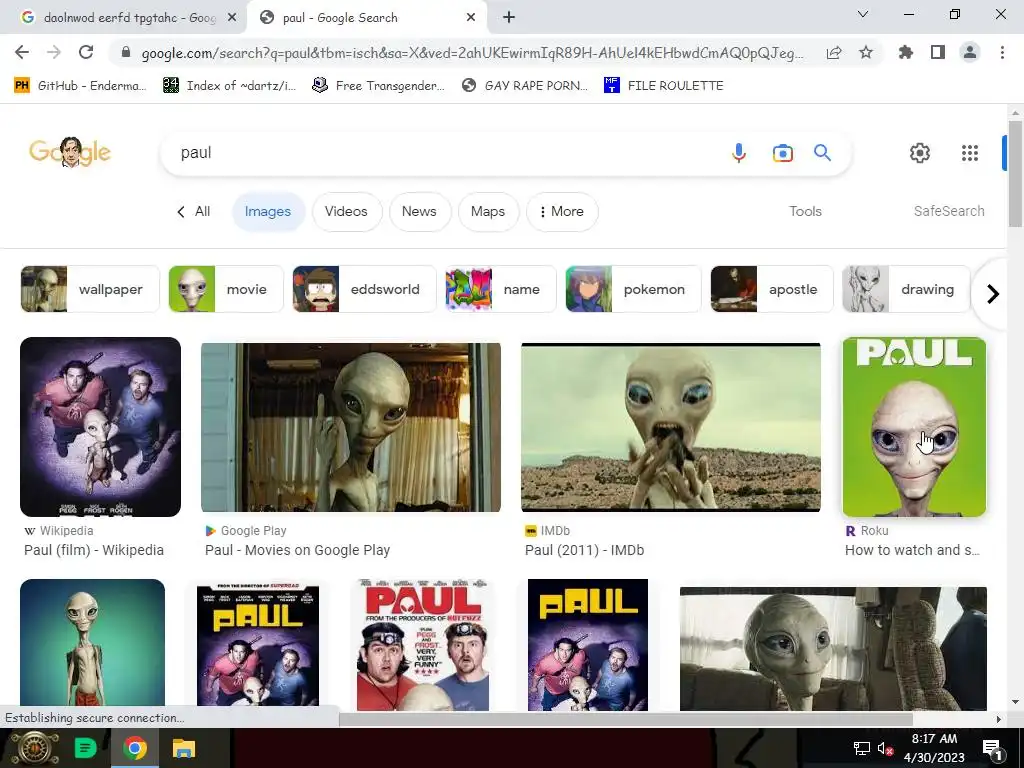Open the Google Play Paul alien image
Viewport: 1024px width, 768px height.
[x=351, y=427]
